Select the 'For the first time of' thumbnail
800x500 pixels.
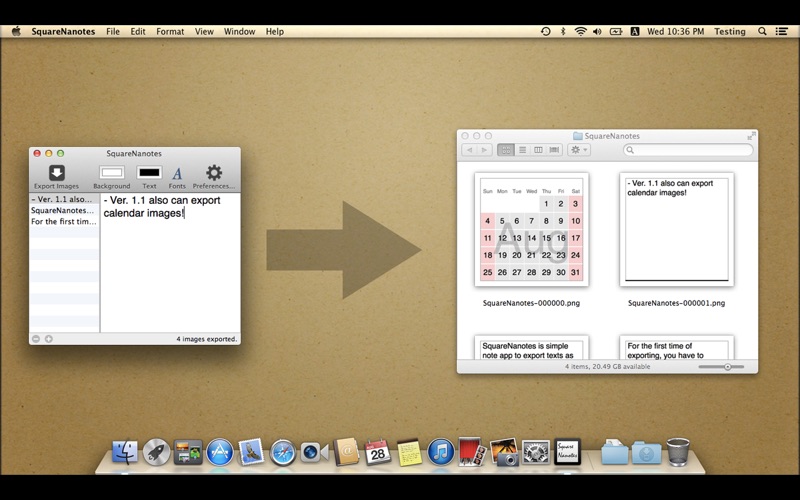click(x=677, y=347)
